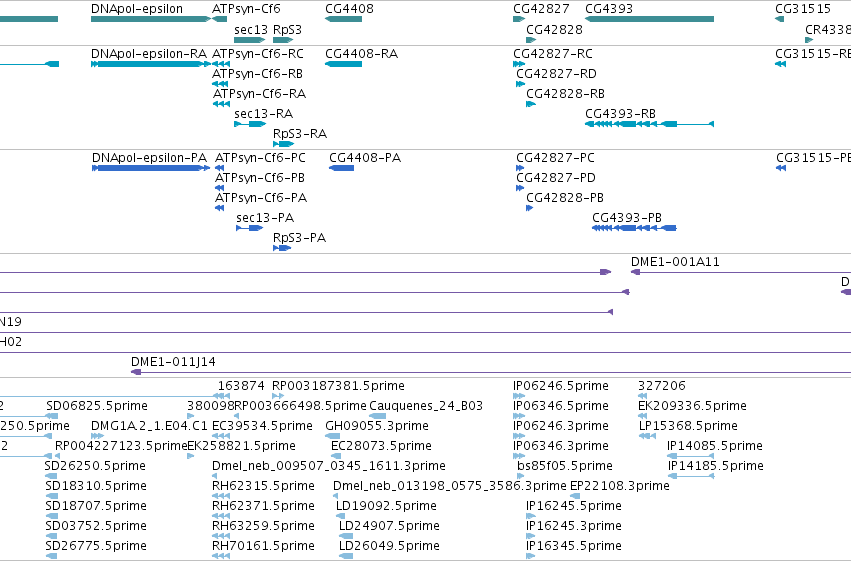Open EST IP16245.3prime
This screenshot has height=561, width=851.
pos(574,526)
